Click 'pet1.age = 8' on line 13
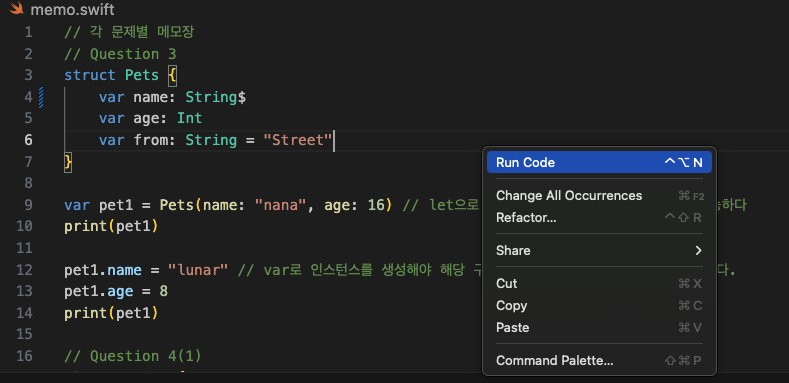 116,291
